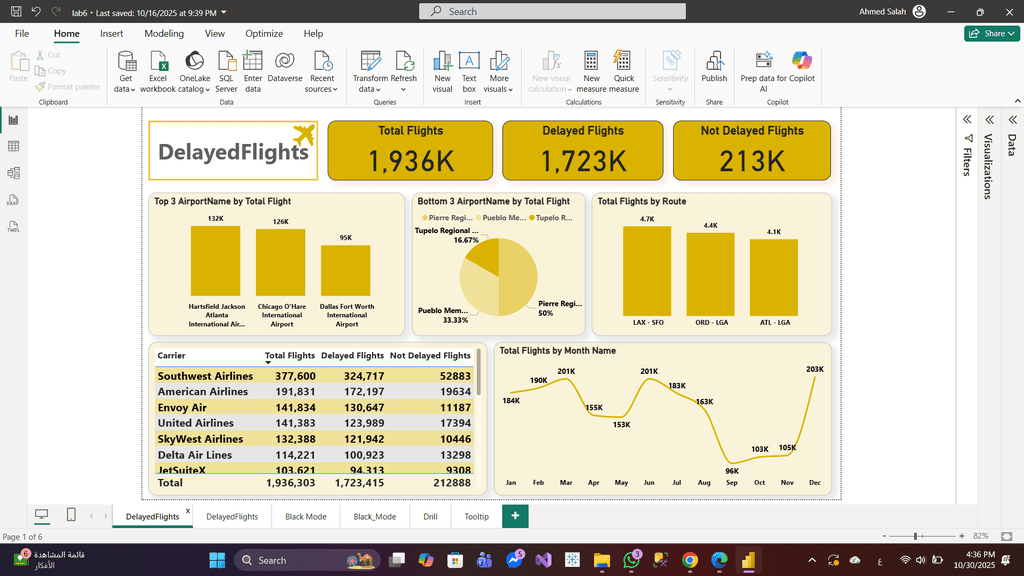Open the Modeling ribbon tab
Viewport: 1024px width, 576px height.
tap(164, 33)
